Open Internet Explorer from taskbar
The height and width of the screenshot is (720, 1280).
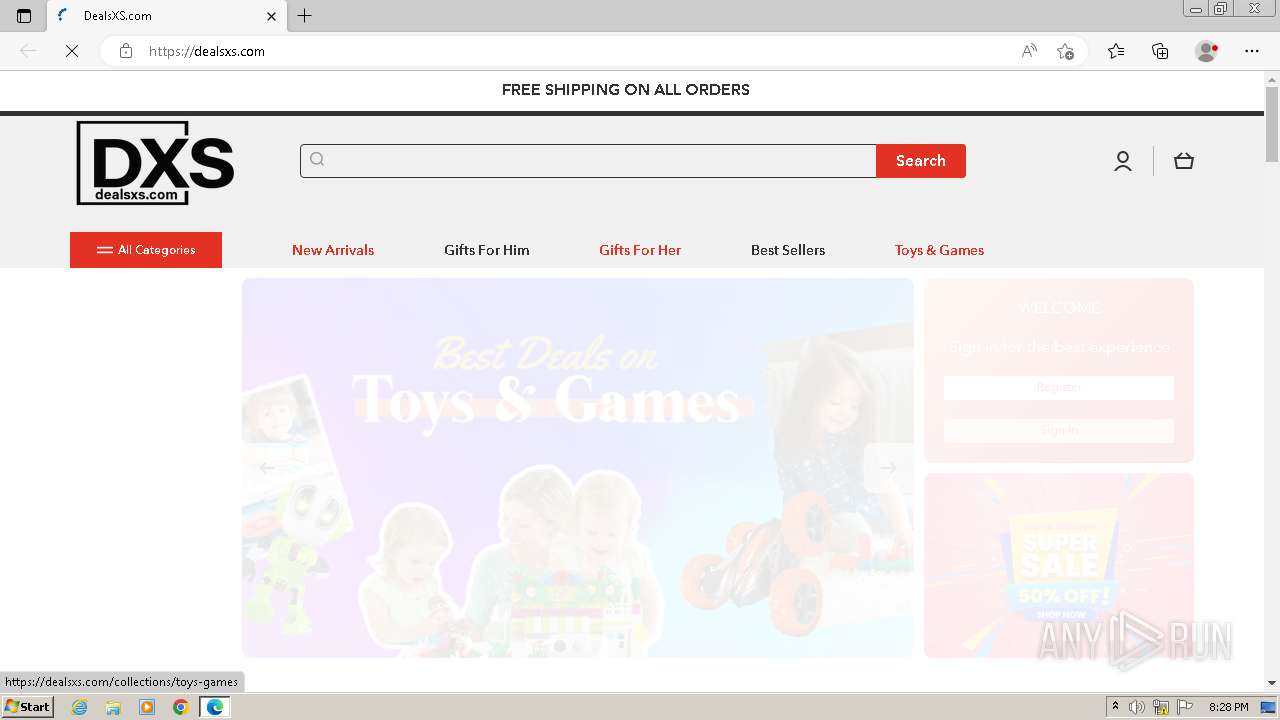[x=79, y=707]
